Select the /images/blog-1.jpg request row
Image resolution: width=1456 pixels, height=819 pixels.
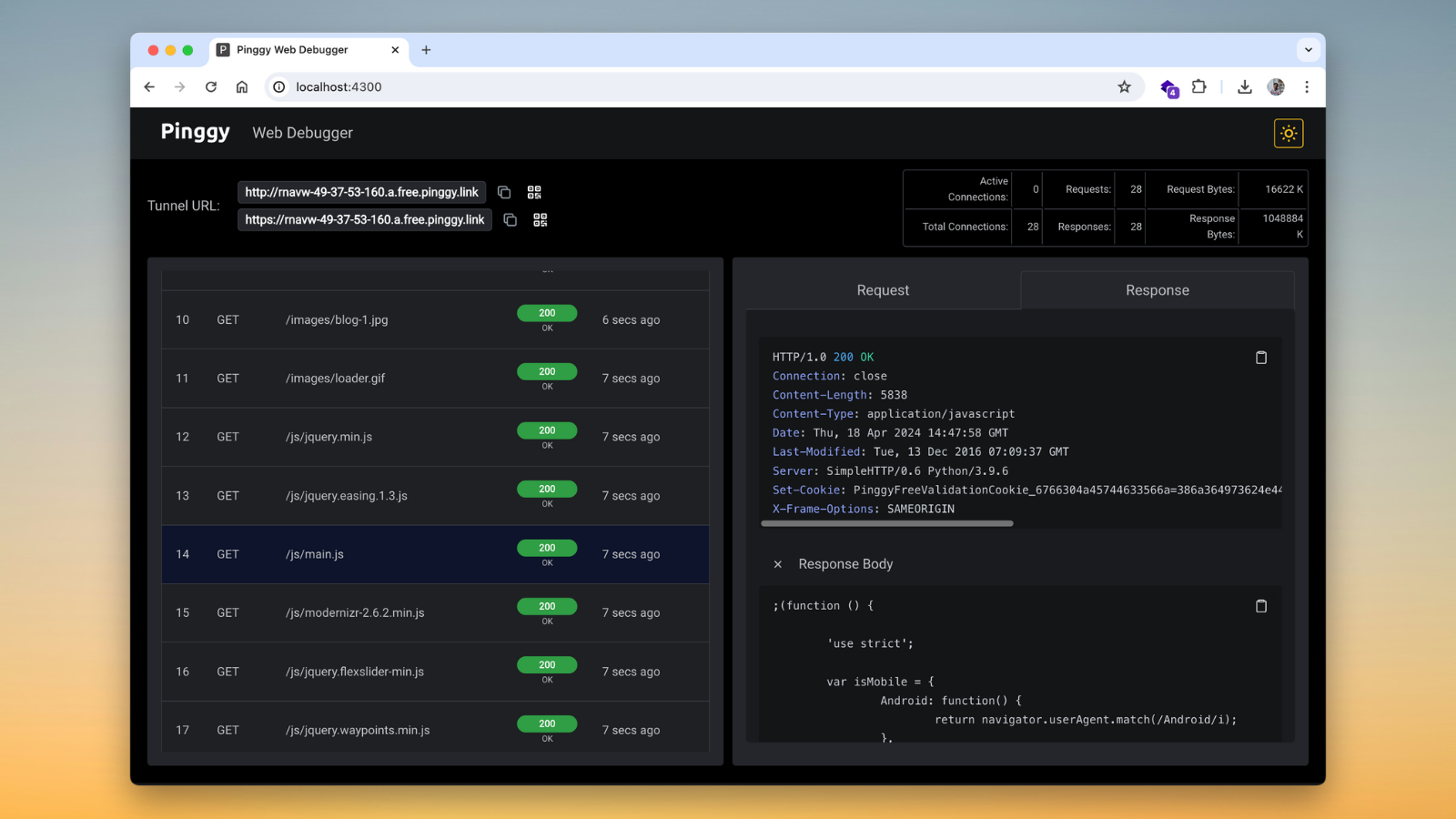(x=435, y=319)
